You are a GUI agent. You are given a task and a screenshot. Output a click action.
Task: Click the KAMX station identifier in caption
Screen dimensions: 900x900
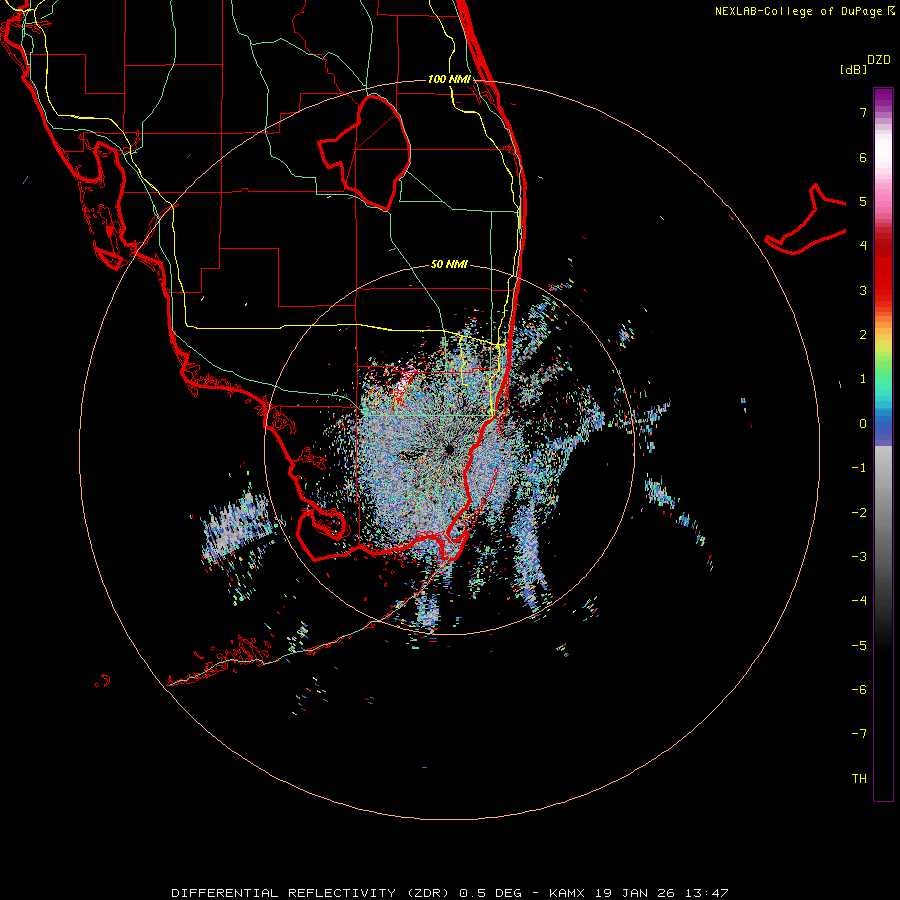[x=567, y=893]
